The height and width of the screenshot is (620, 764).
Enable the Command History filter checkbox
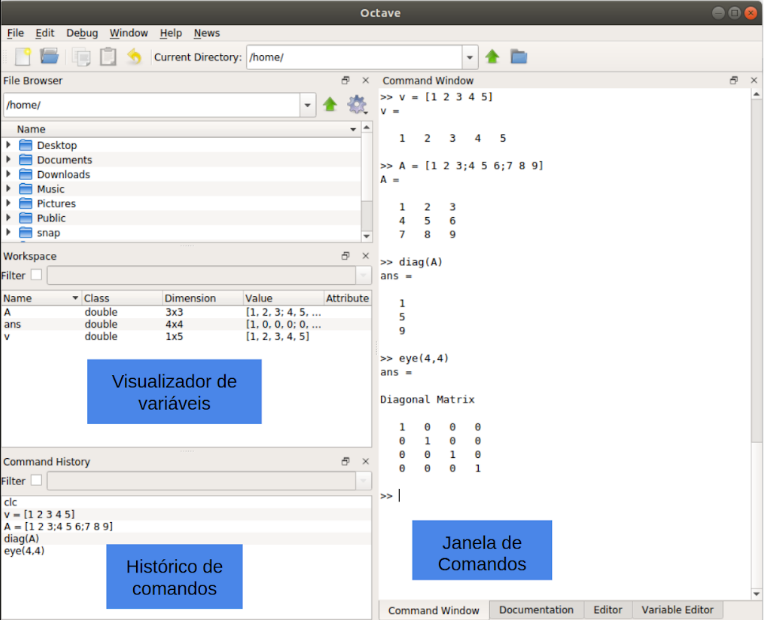(x=36, y=481)
